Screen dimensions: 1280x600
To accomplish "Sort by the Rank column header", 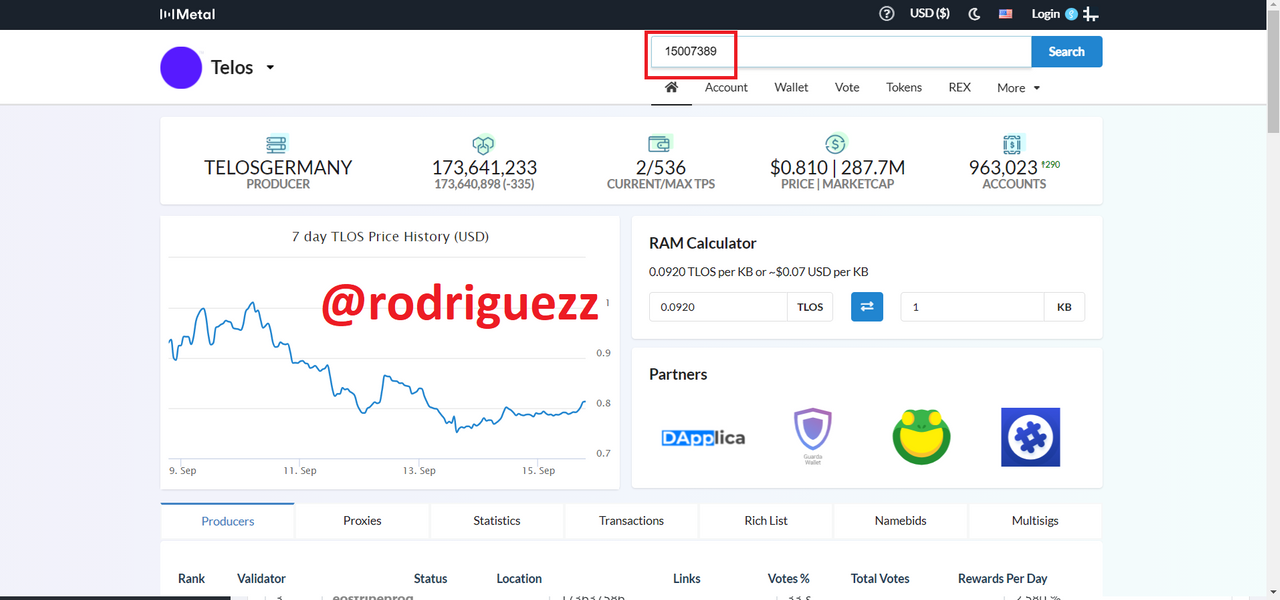I will (x=191, y=579).
